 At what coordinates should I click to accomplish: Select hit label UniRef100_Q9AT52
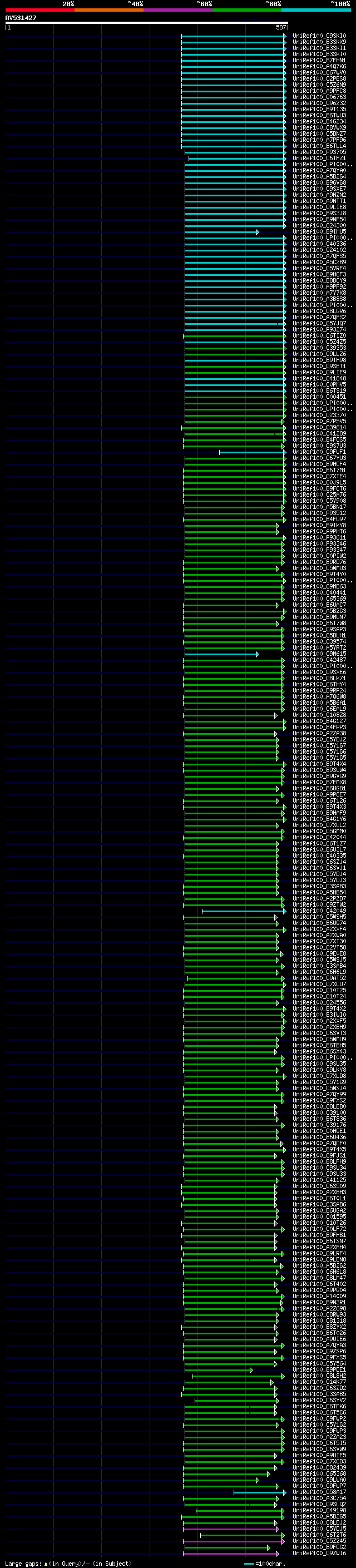click(319, 978)
